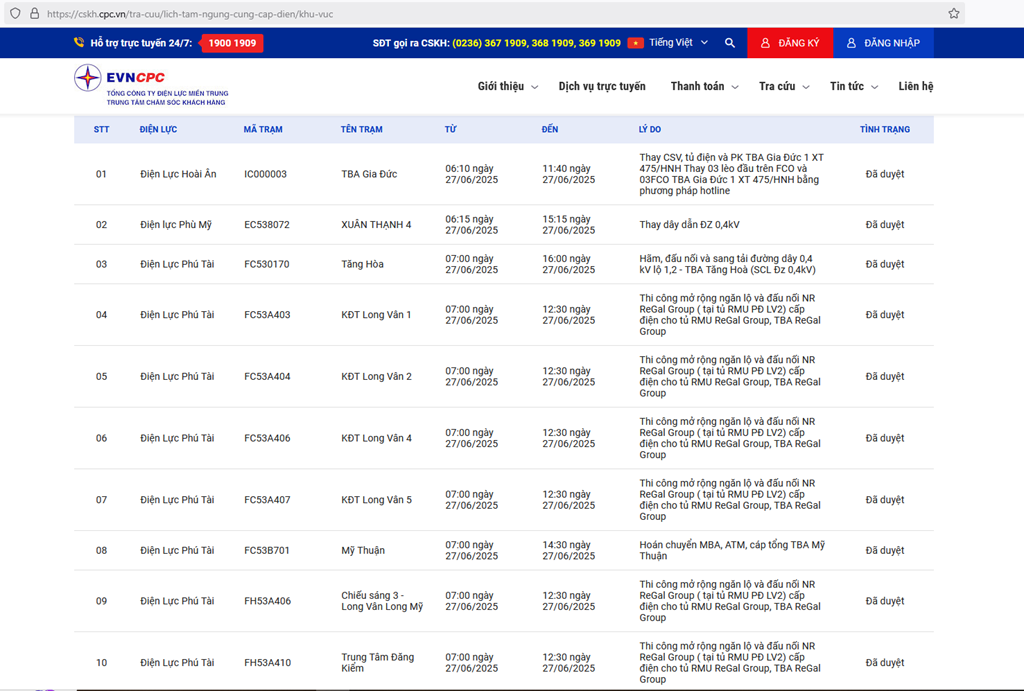Select station code FC53A407

pos(267,500)
